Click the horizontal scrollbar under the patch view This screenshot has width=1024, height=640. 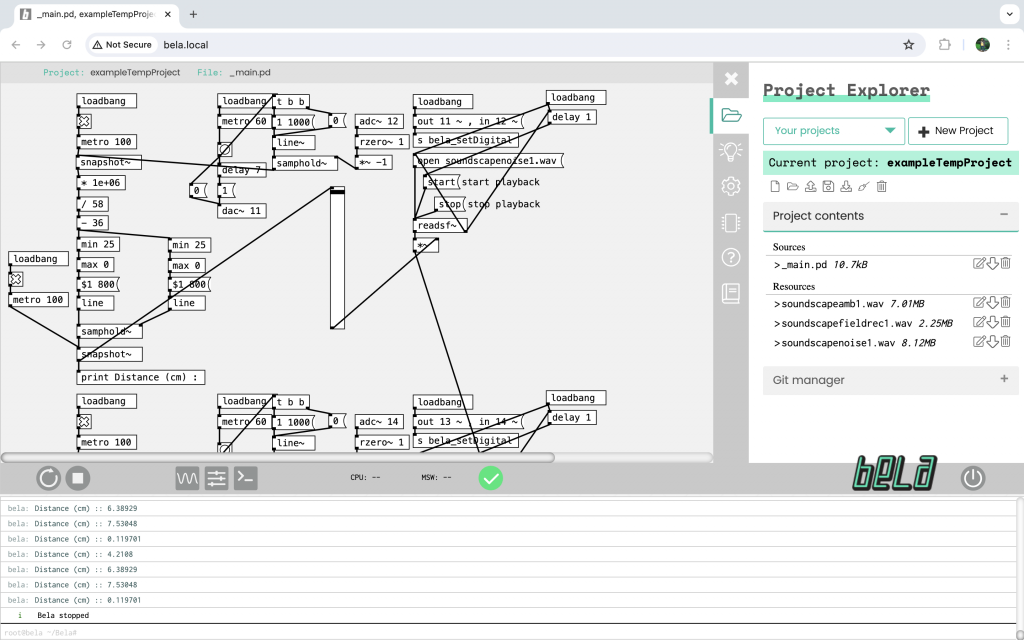click(278, 458)
